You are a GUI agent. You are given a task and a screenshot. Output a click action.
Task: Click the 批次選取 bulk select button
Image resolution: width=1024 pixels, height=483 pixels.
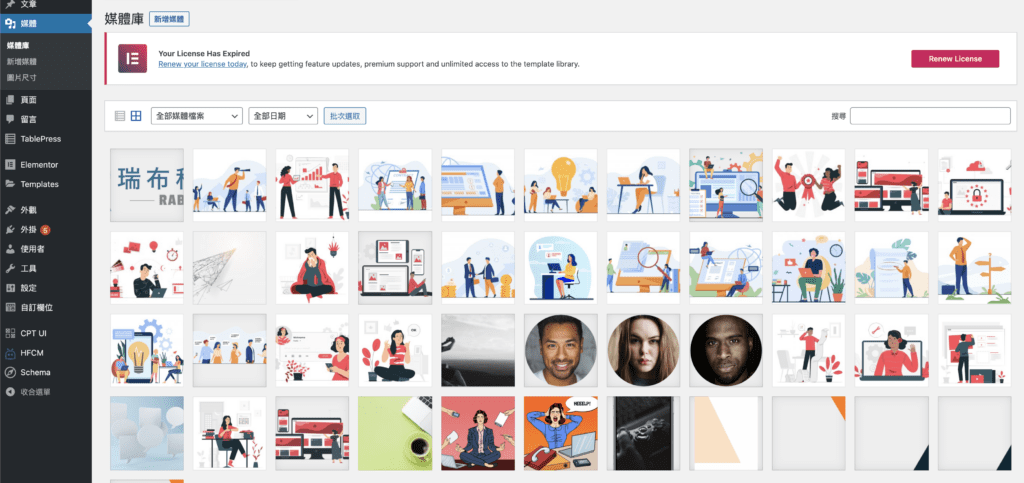tap(345, 116)
